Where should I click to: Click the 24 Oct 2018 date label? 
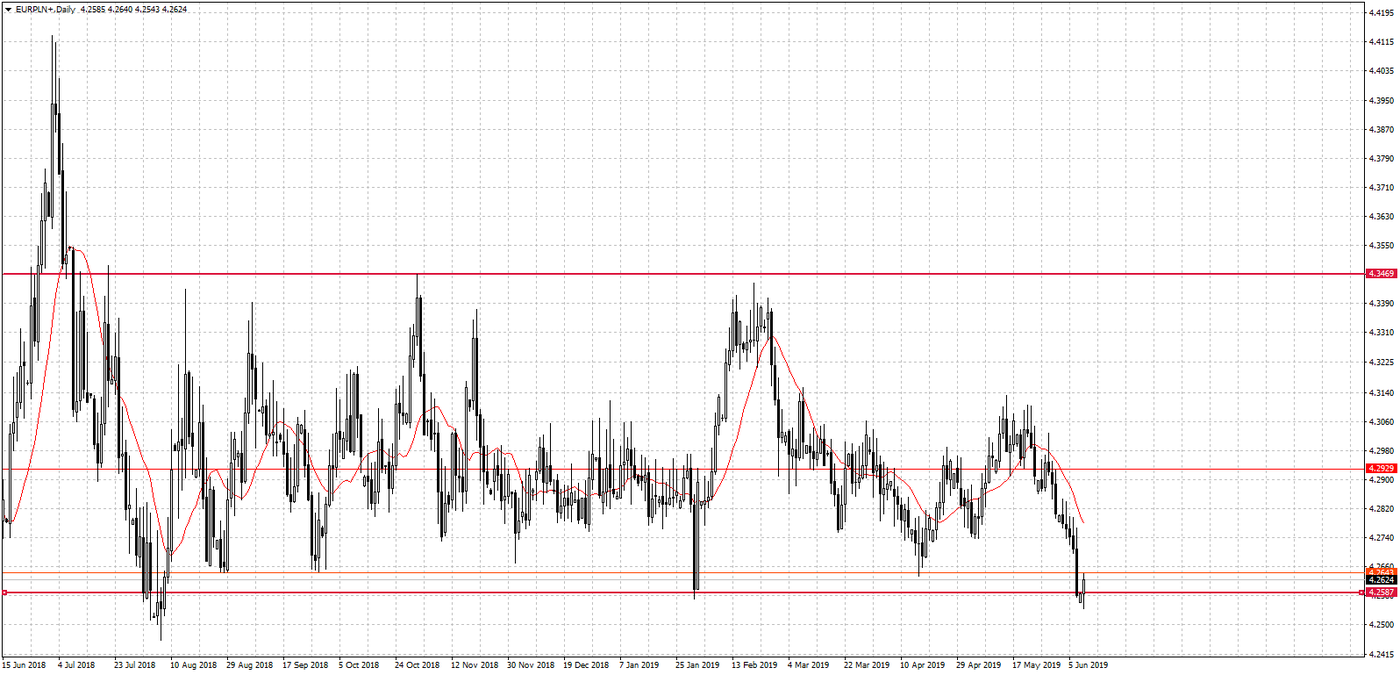tap(417, 664)
